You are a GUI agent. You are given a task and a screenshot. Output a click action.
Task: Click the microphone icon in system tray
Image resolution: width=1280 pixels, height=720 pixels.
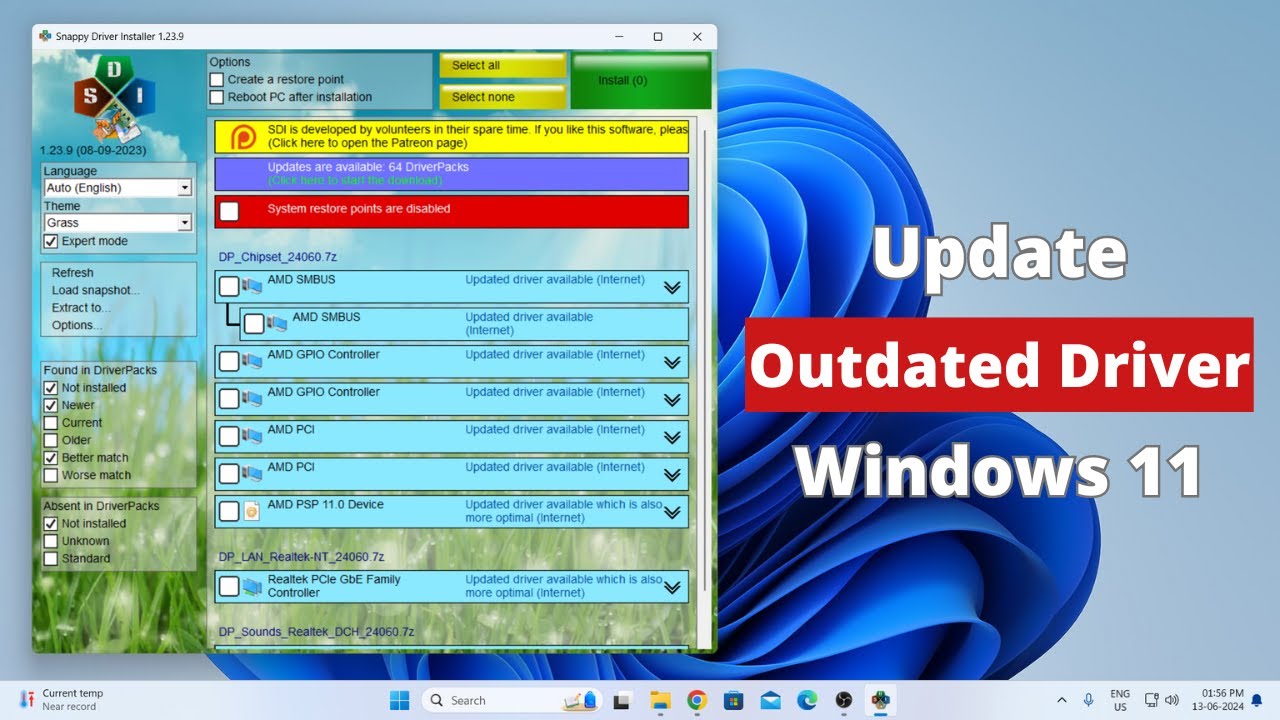click(1088, 700)
